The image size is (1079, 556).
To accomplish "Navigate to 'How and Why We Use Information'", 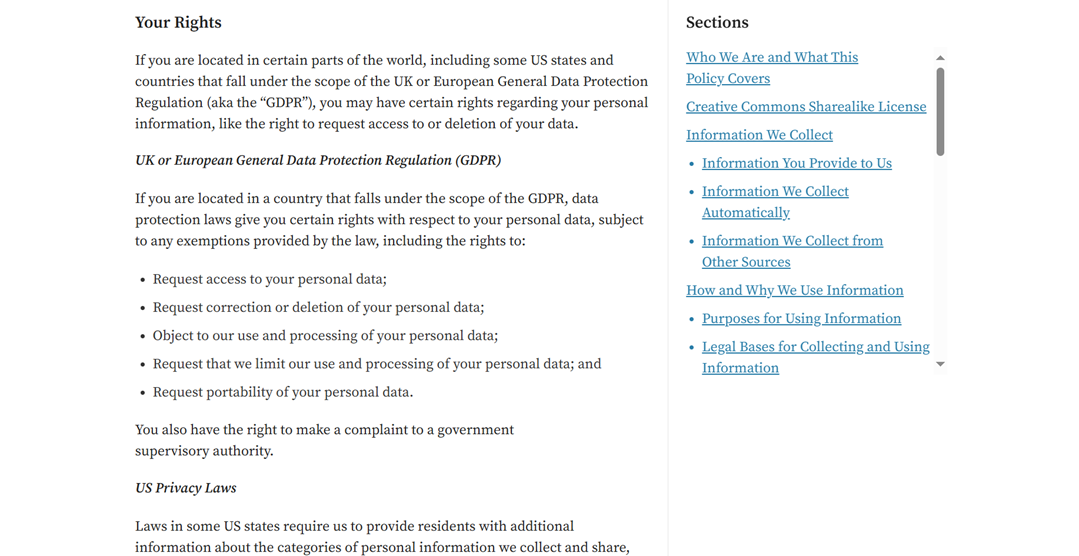I will tap(794, 290).
